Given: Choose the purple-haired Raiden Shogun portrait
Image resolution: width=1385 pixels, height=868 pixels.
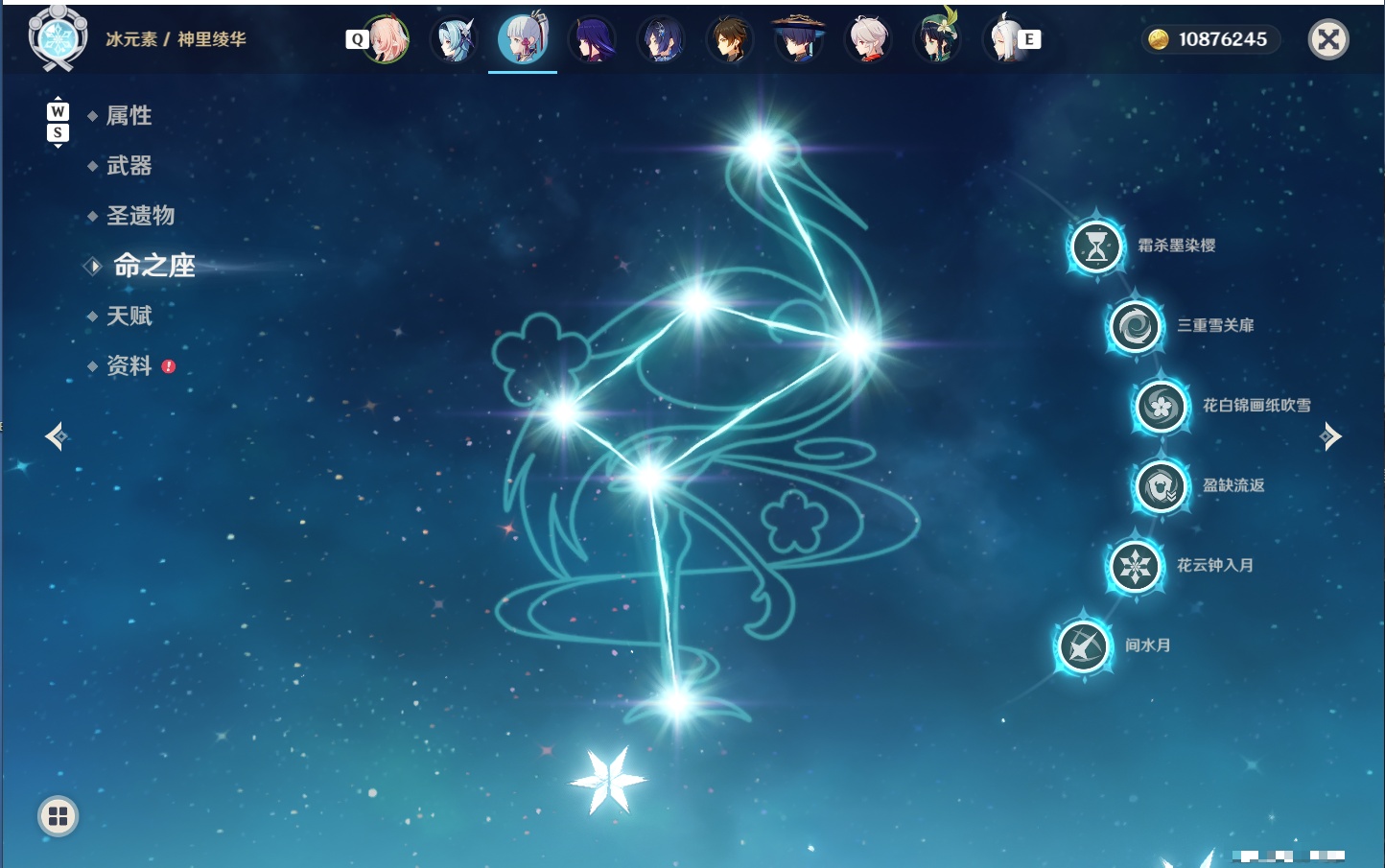Looking at the screenshot, I should 592,39.
